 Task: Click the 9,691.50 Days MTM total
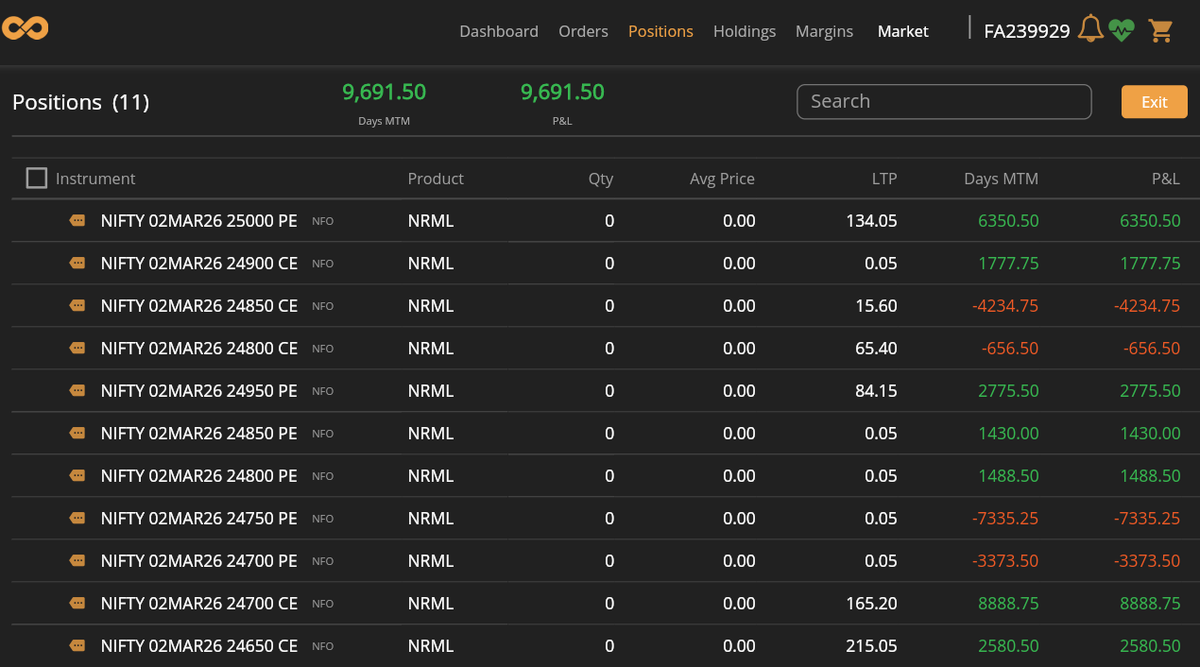(x=384, y=92)
